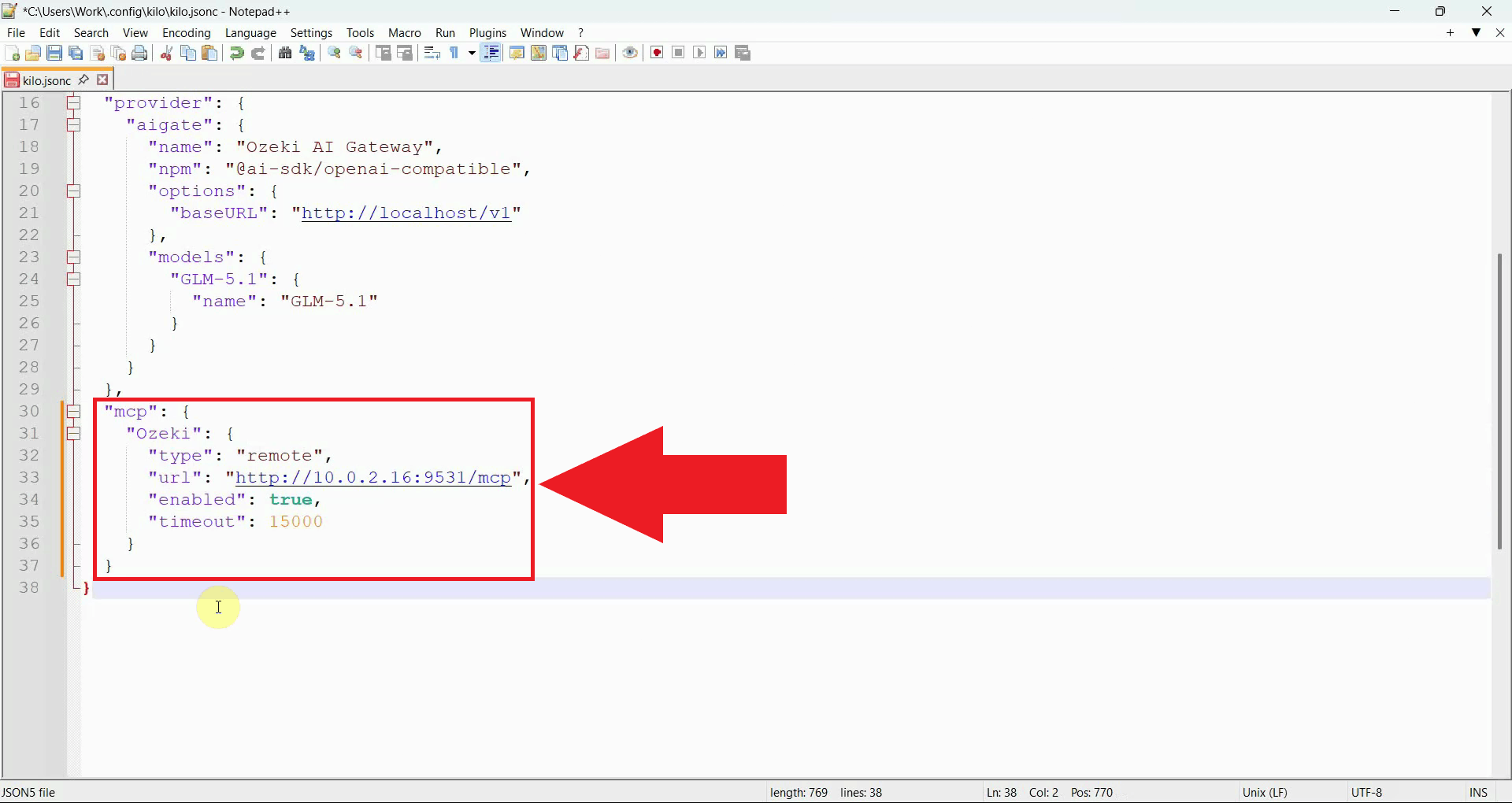Collapse the "Ozeki" block on line 31
The height and width of the screenshot is (803, 1512).
[73, 433]
